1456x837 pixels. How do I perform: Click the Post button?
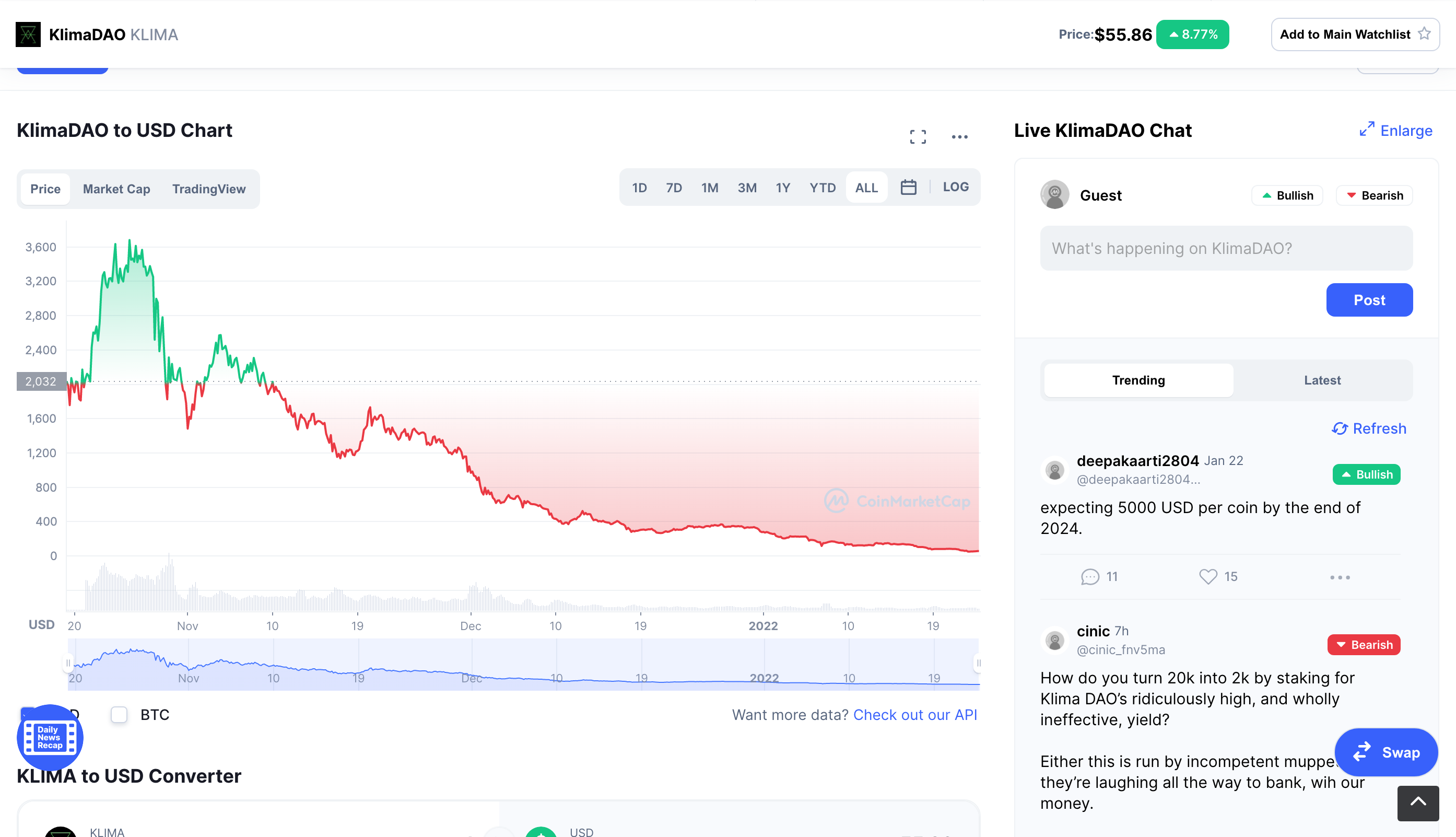(x=1369, y=299)
